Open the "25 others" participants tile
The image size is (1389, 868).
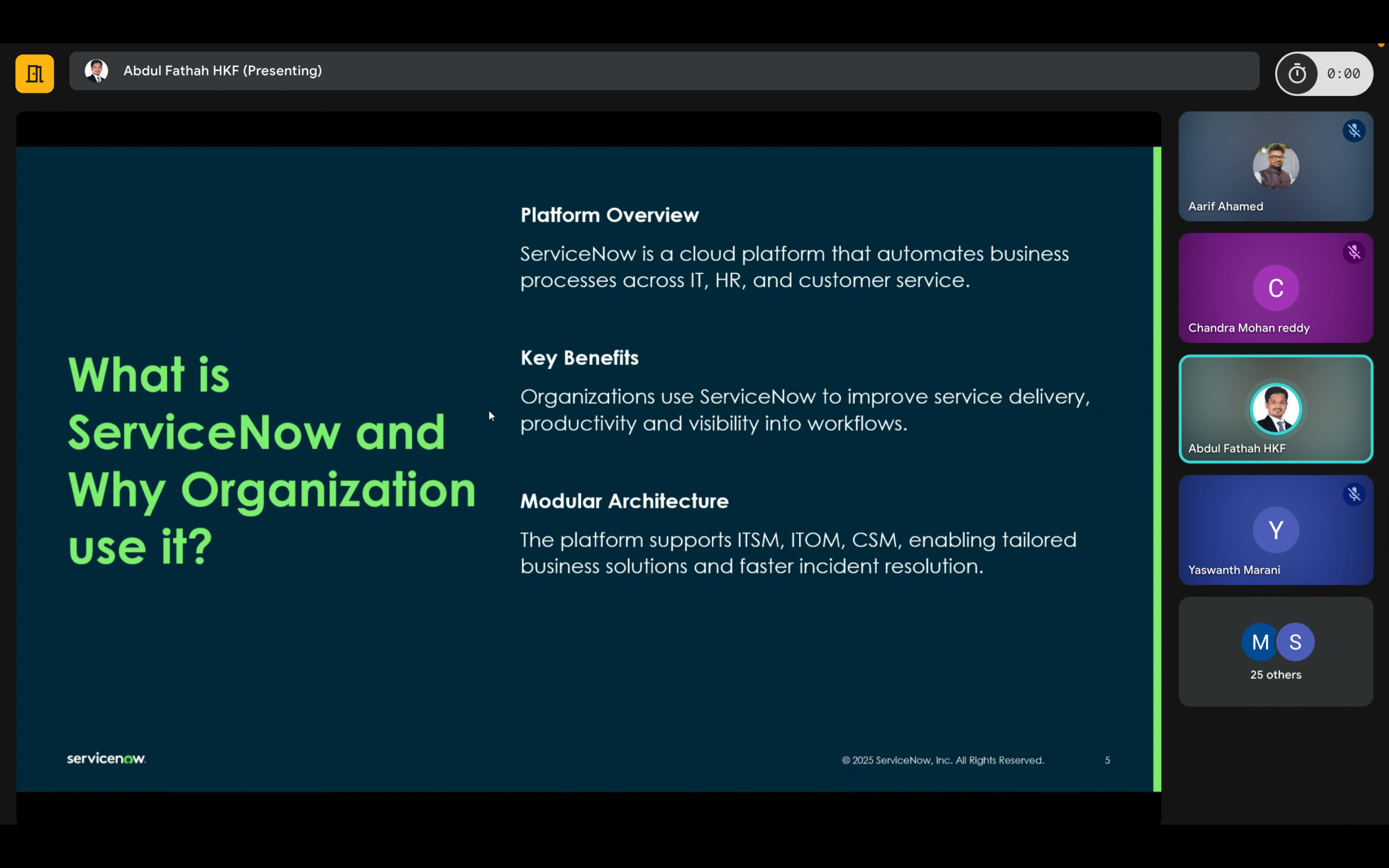click(x=1276, y=652)
